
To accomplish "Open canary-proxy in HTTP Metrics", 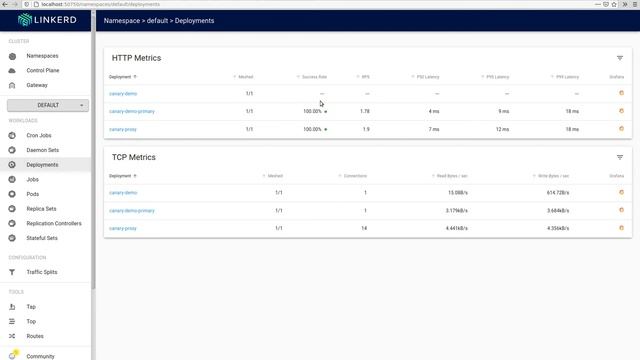I will [123, 129].
